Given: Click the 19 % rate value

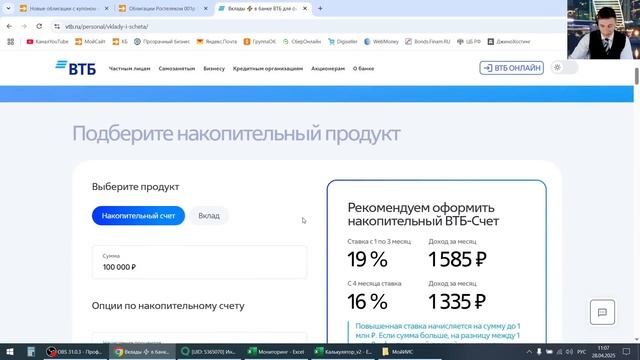Looking at the screenshot, I should click(x=367, y=260).
